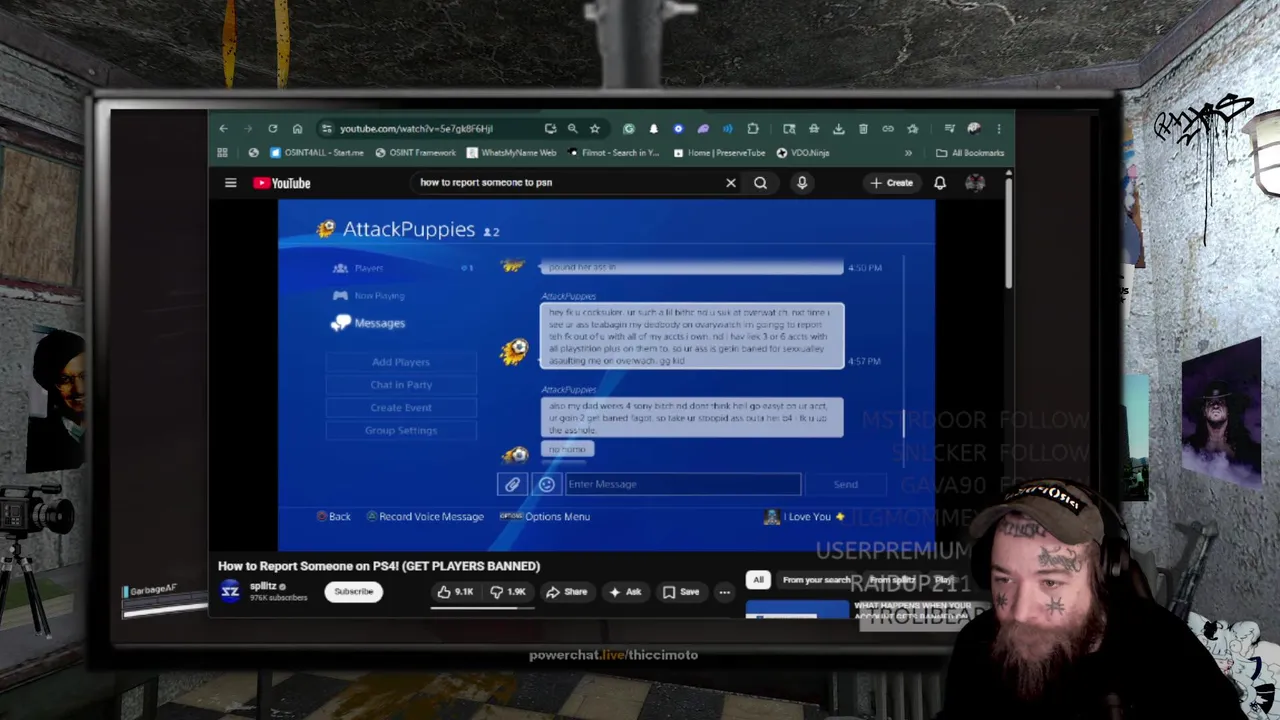Open Home | PreserveTube bookmark
The image size is (1280, 720).
tap(718, 153)
